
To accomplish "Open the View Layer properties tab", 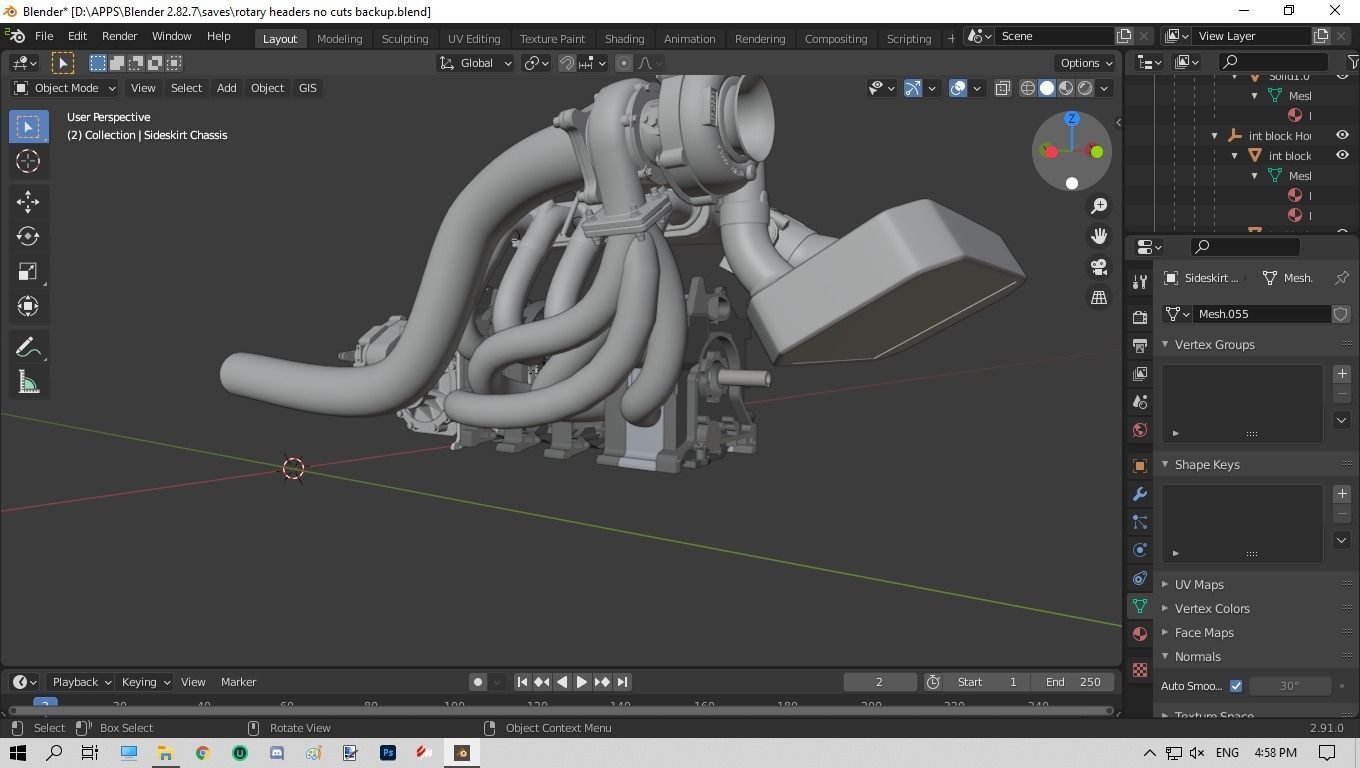I will pyautogui.click(x=1140, y=374).
